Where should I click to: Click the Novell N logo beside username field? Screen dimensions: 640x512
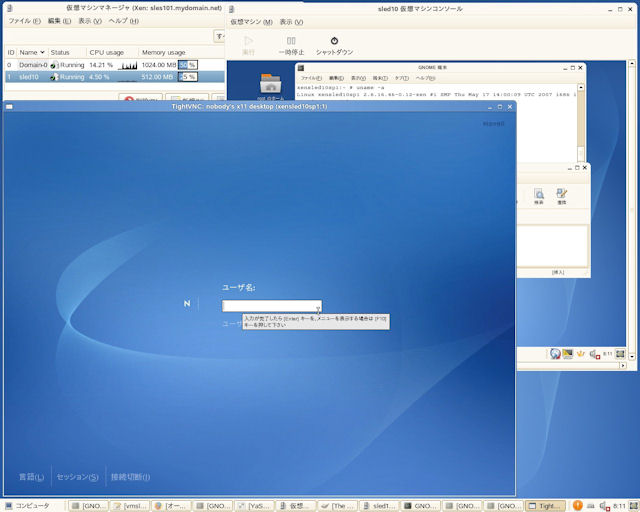(x=187, y=303)
